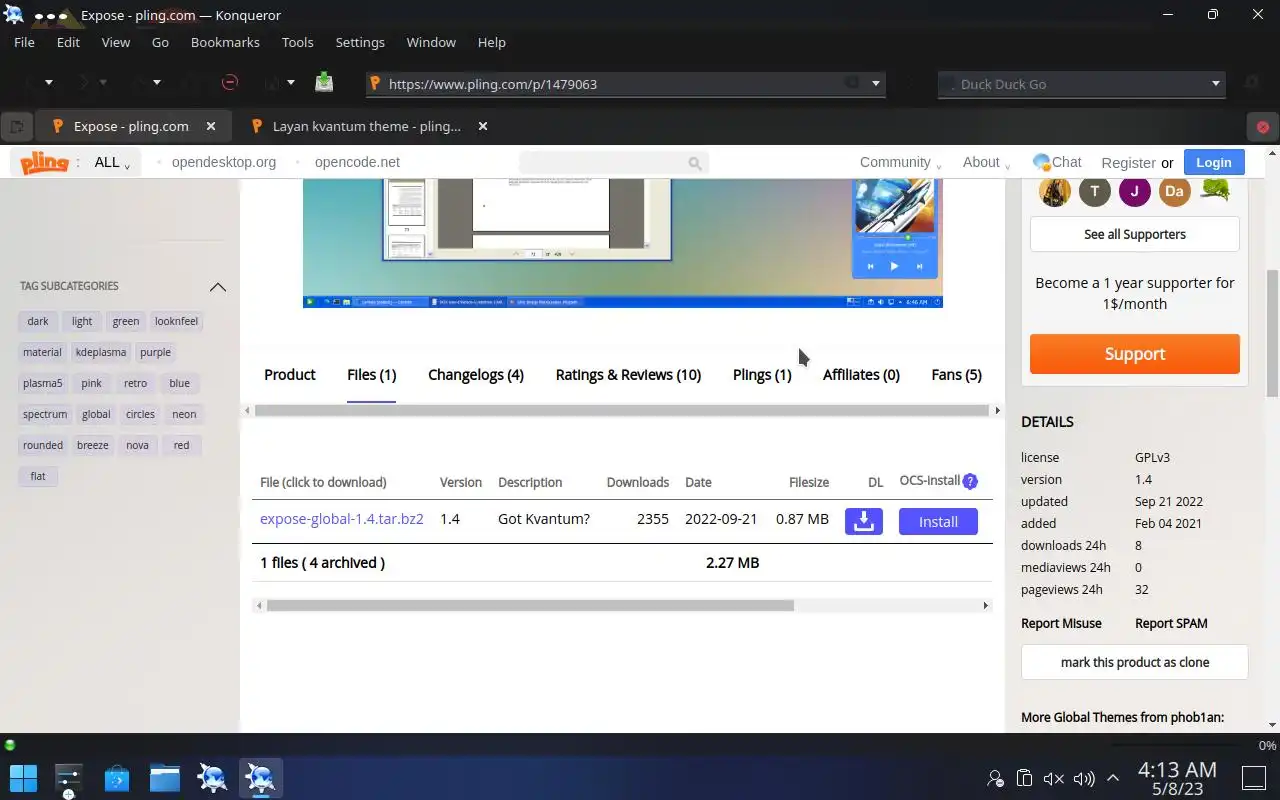Click the first Konqueror taskbar icon
The width and height of the screenshot is (1280, 800).
212,778
